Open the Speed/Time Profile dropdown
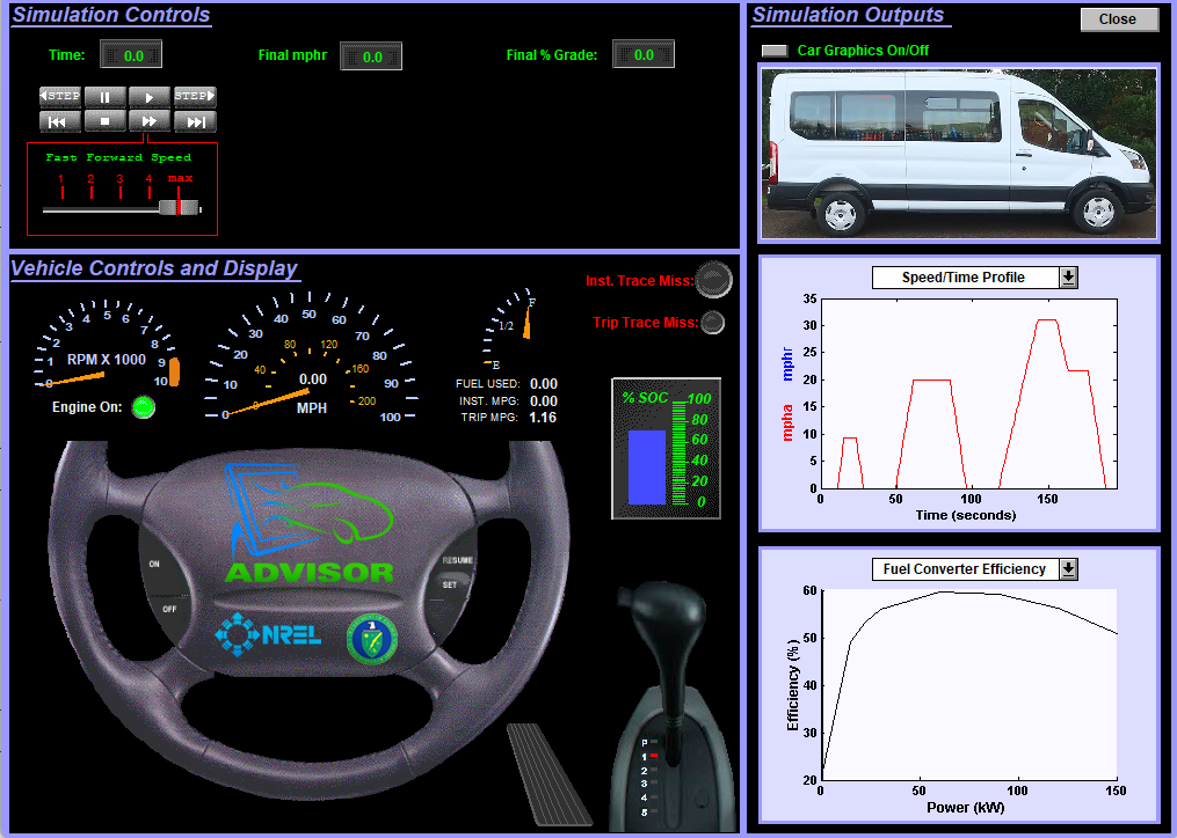Viewport: 1177px width, 838px height. coord(1068,278)
